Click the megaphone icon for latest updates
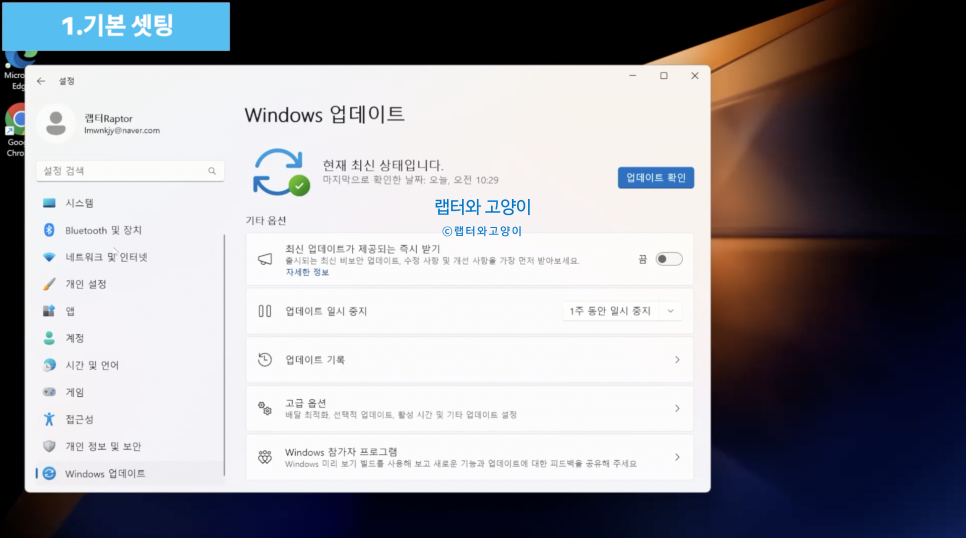 click(265, 259)
